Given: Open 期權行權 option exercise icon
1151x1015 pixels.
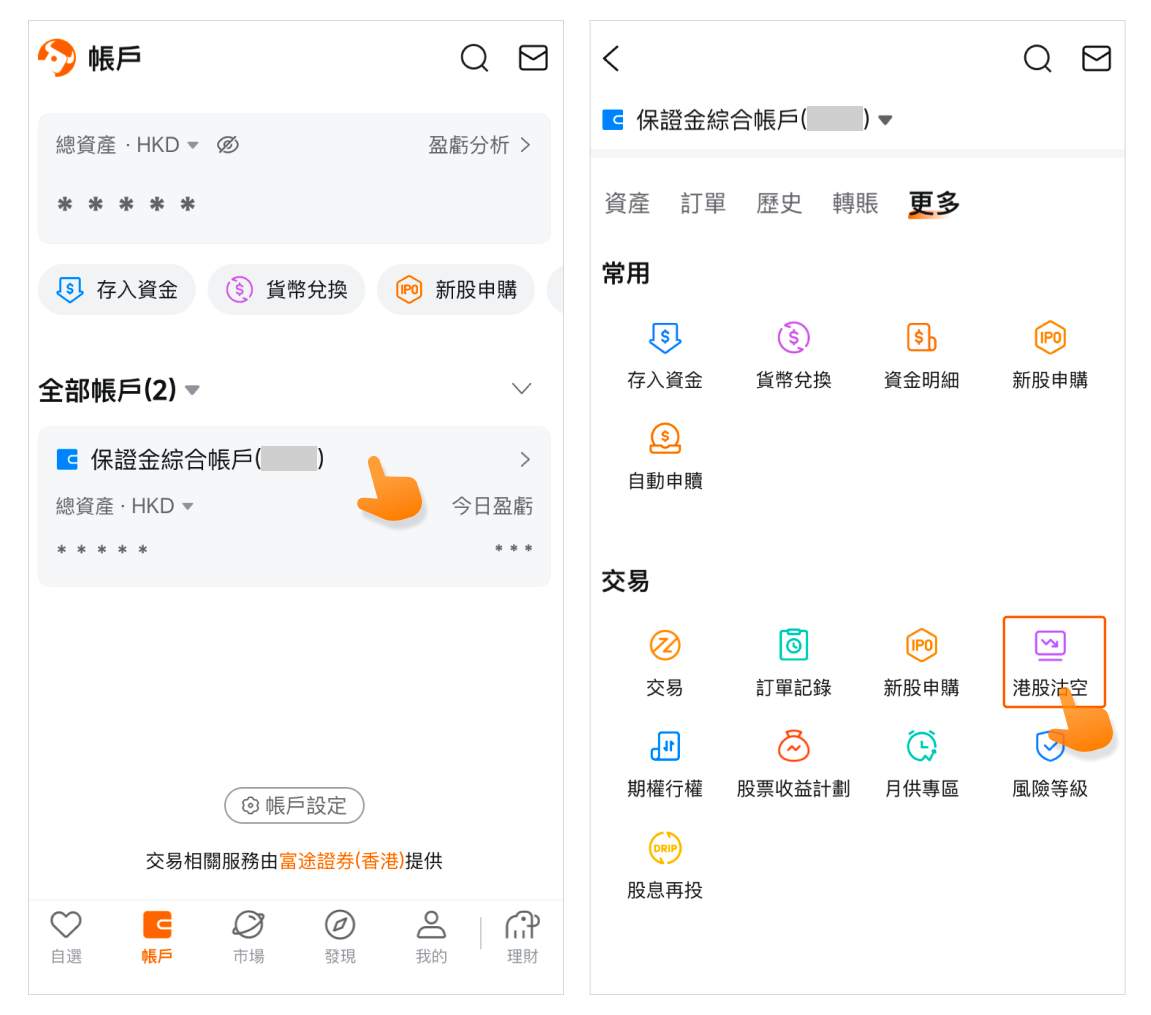Looking at the screenshot, I should tap(665, 747).
